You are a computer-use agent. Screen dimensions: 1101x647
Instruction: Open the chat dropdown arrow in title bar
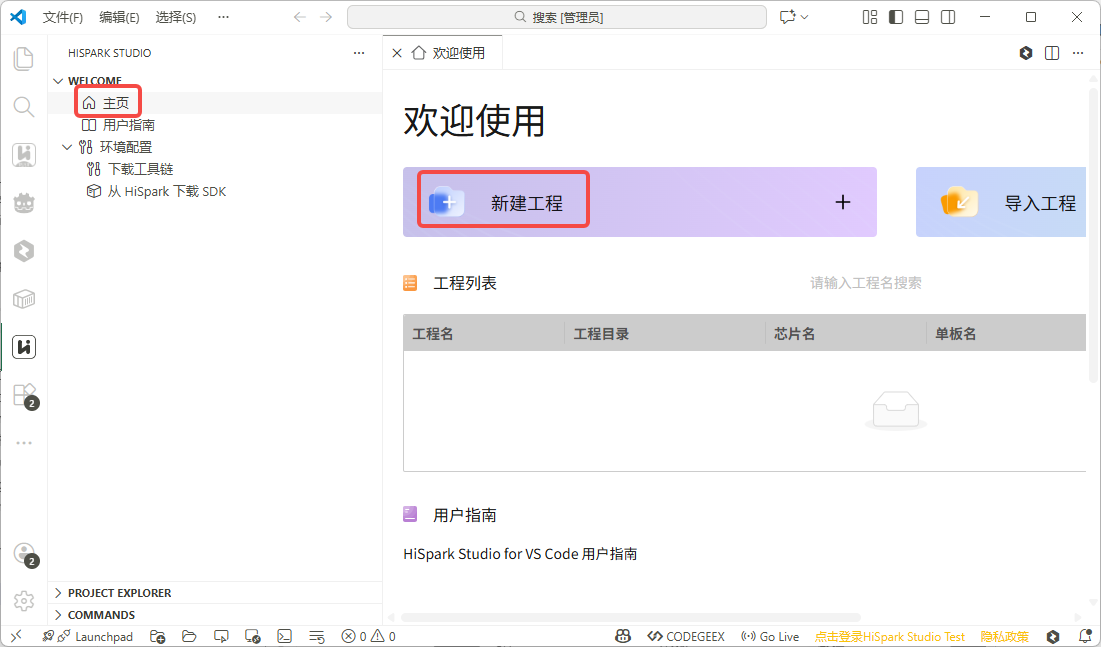click(805, 17)
